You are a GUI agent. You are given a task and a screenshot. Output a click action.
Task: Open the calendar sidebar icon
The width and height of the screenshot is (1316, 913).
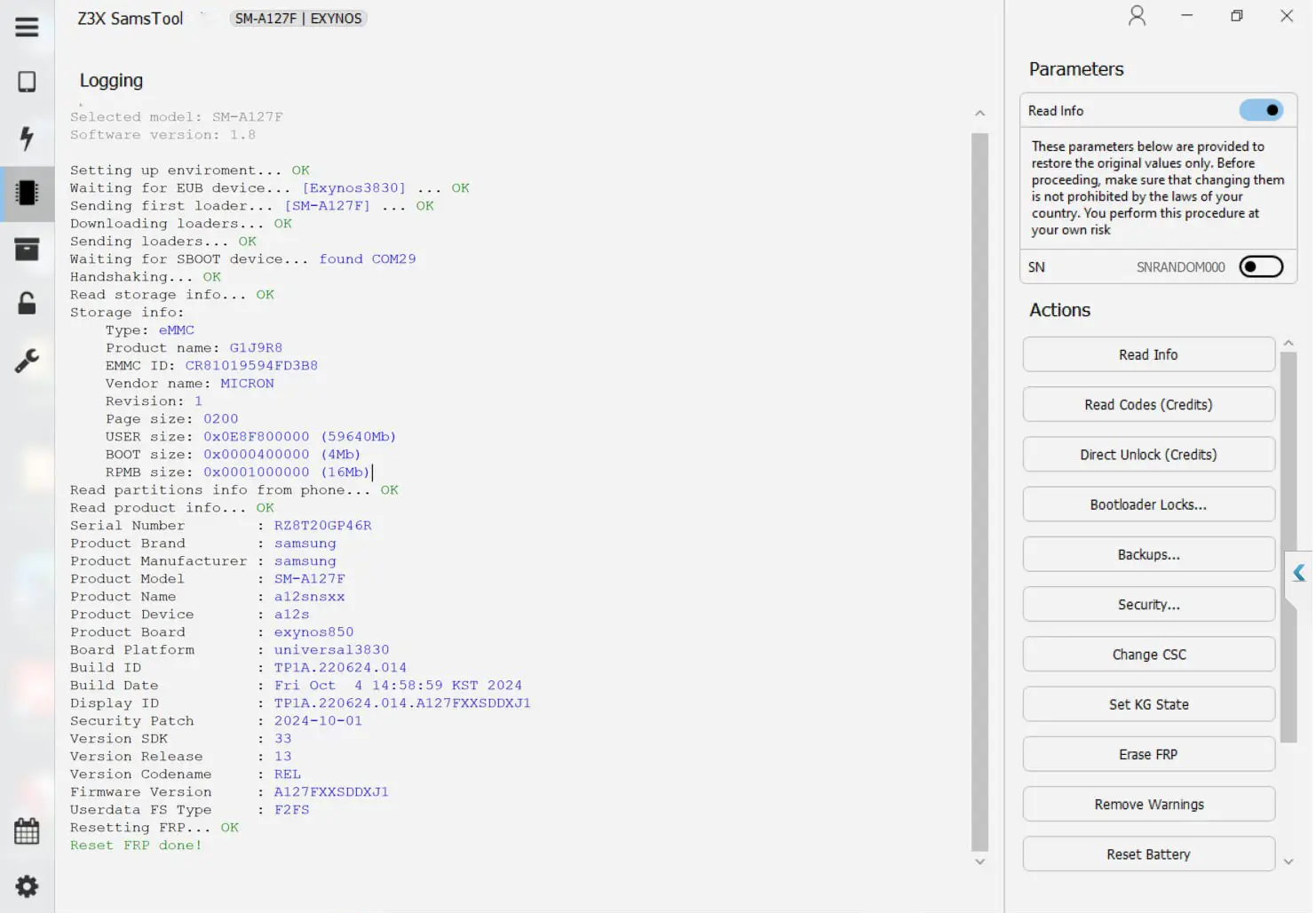point(27,831)
